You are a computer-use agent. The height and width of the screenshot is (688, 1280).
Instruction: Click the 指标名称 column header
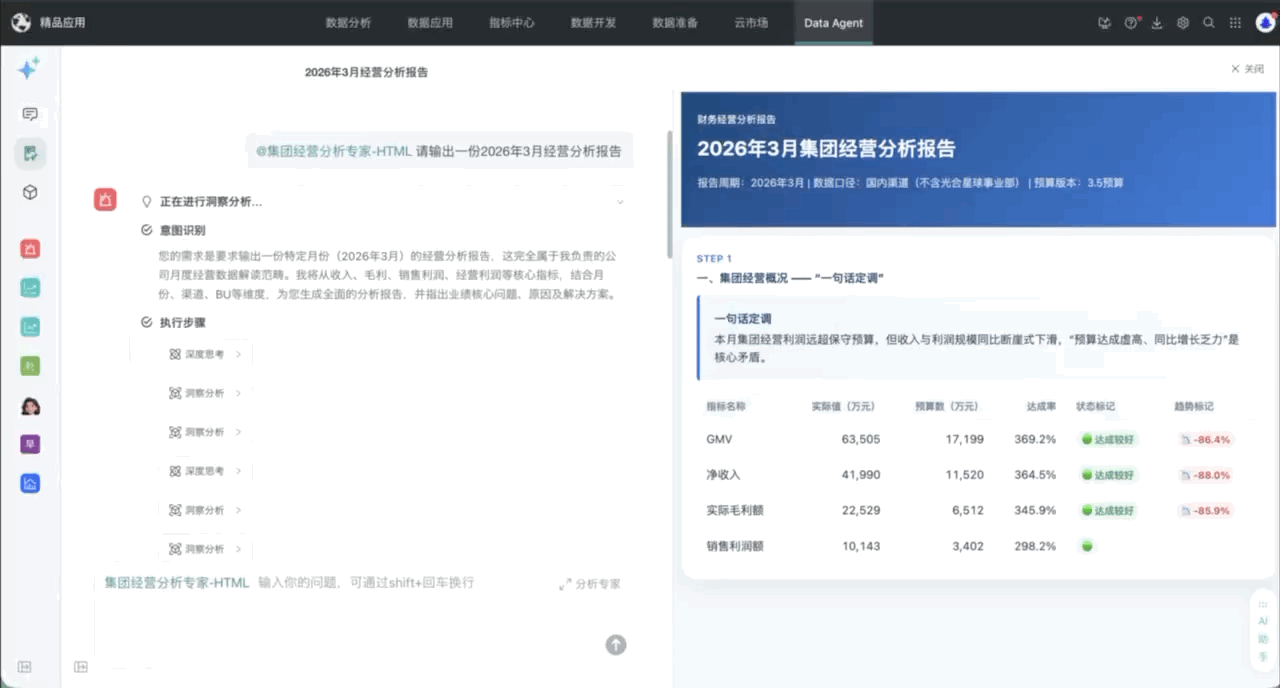[726, 406]
